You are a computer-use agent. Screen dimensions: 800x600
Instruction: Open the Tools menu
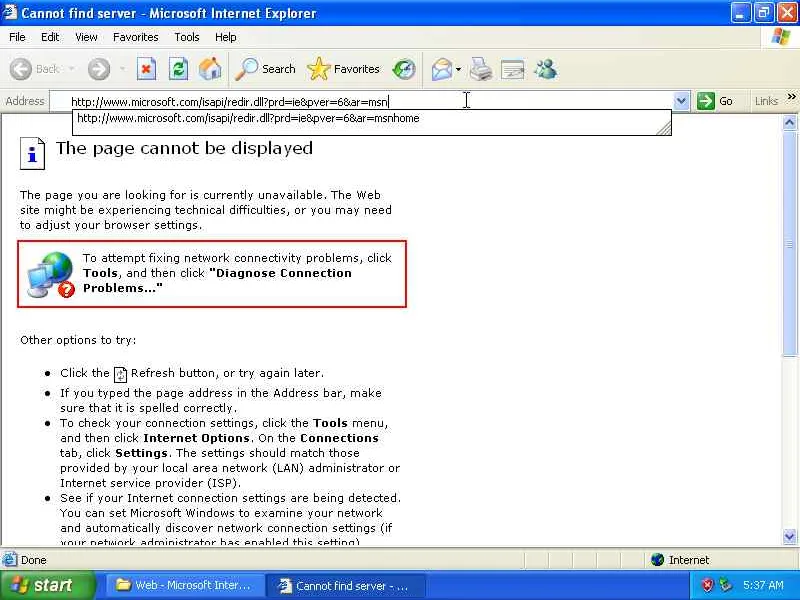187,37
